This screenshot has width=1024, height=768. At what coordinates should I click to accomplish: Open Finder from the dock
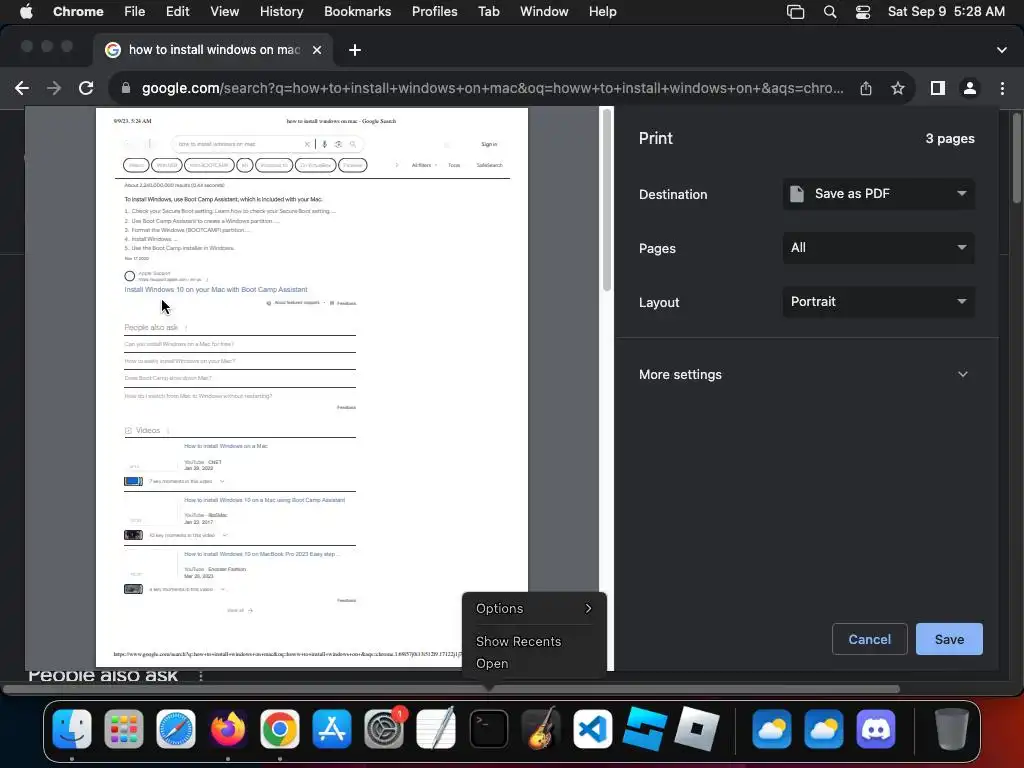[72, 729]
